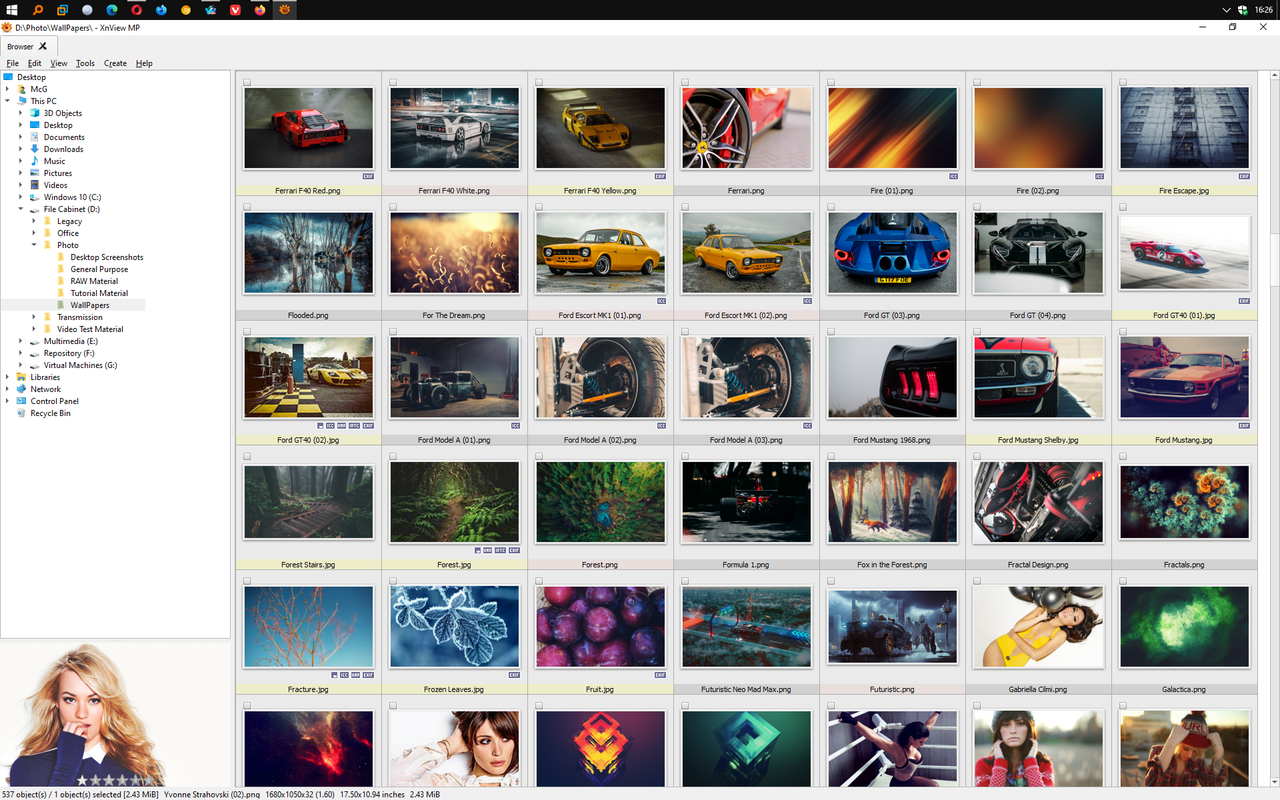
Task: Show hidden system tray icons chevron
Action: (x=1227, y=9)
